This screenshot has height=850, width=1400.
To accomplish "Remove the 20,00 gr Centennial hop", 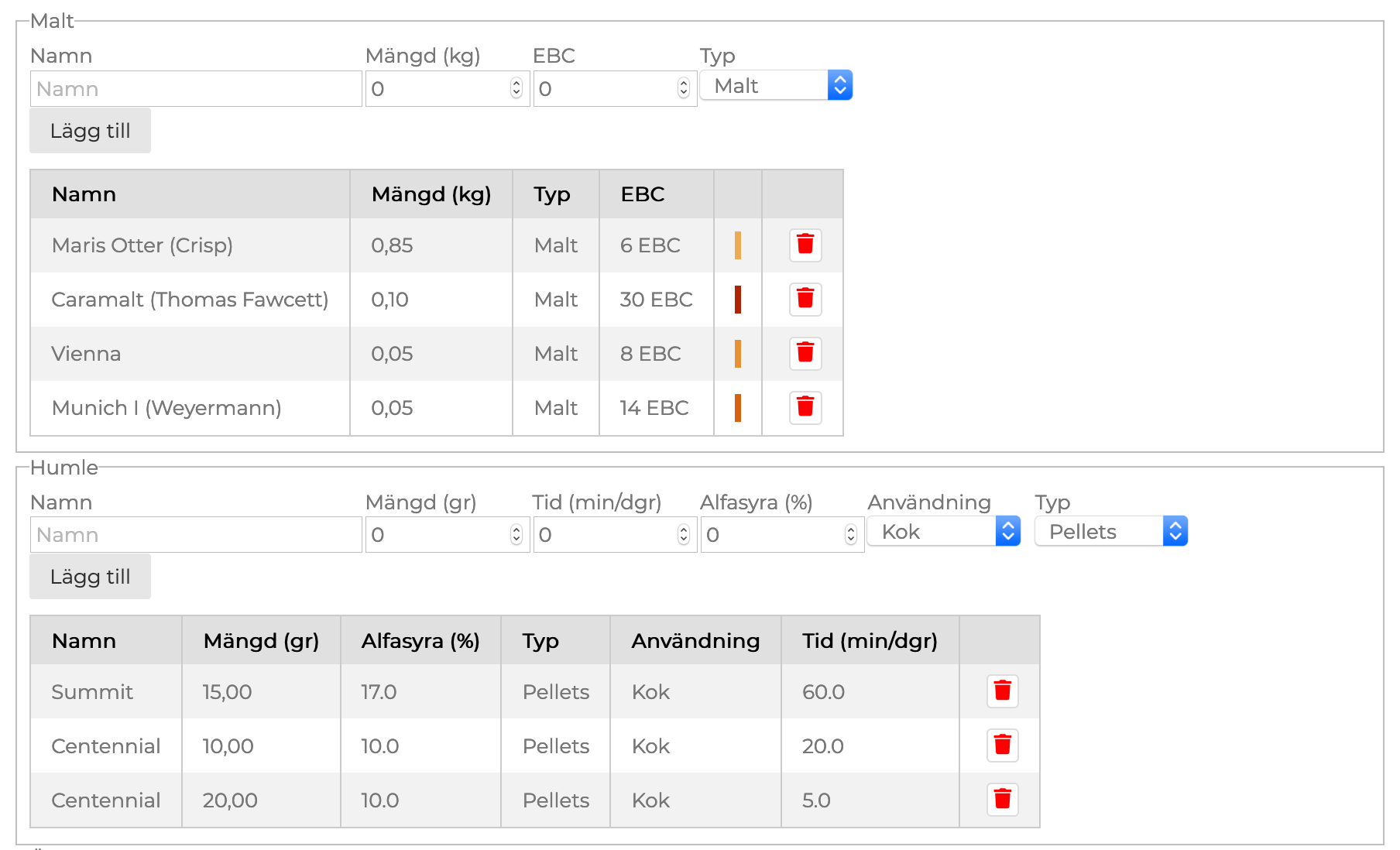I will coord(1002,799).
